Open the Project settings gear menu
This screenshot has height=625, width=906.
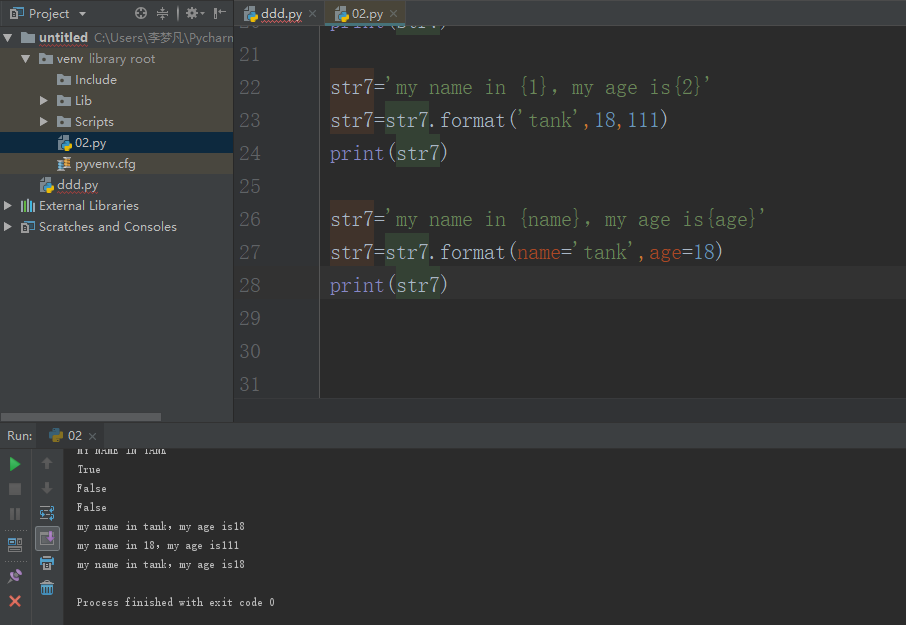pyautogui.click(x=193, y=13)
